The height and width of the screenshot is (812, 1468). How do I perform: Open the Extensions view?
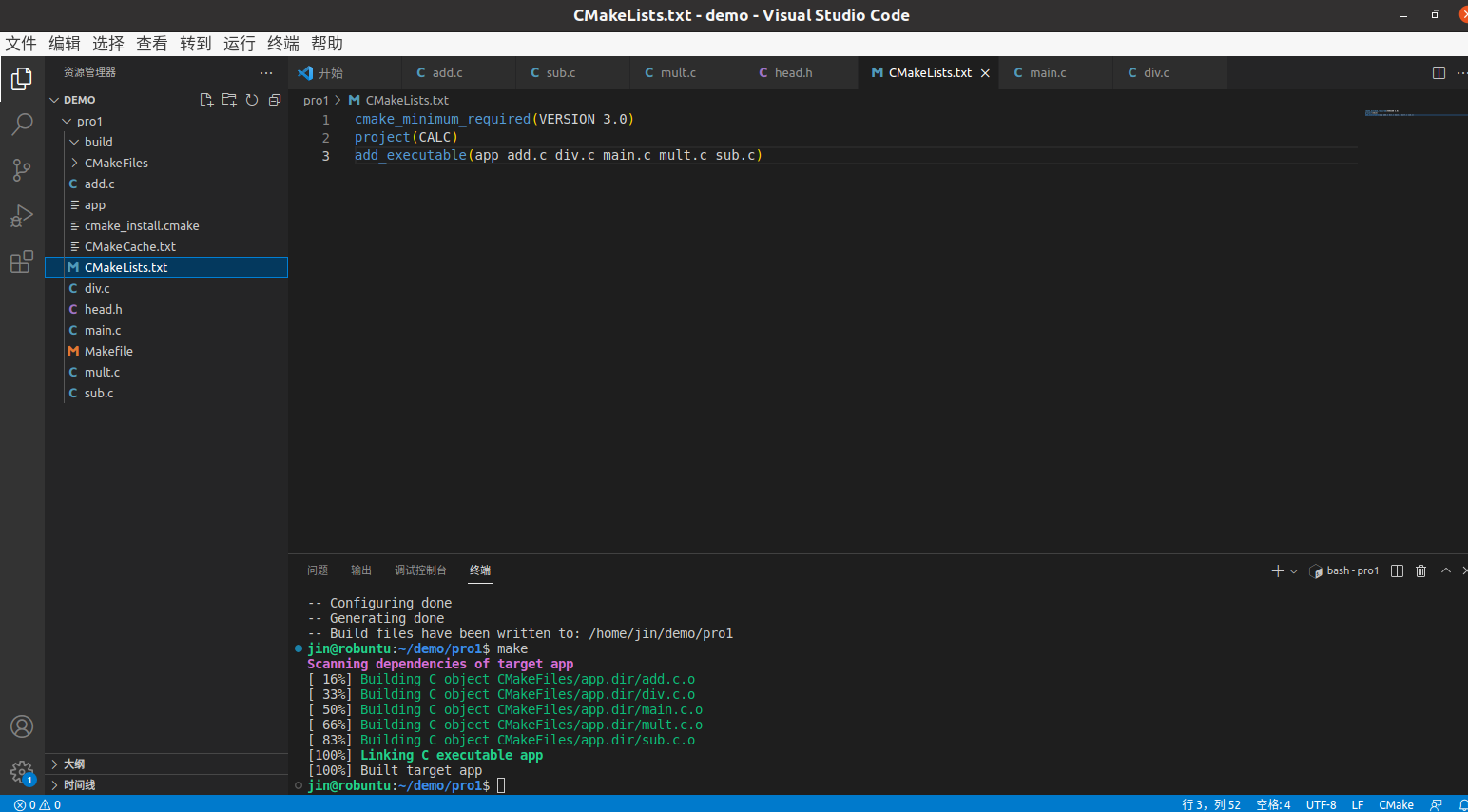[22, 261]
